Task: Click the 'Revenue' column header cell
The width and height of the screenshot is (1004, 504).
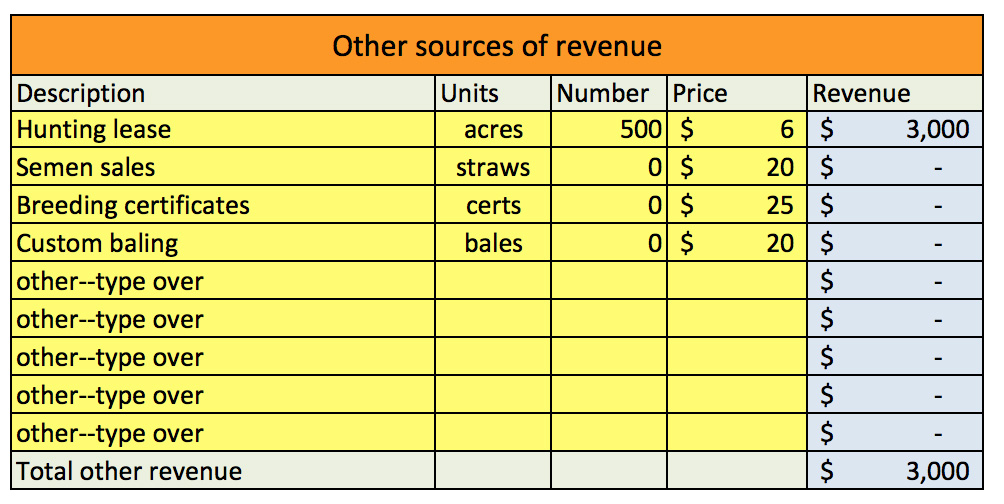Action: 894,94
